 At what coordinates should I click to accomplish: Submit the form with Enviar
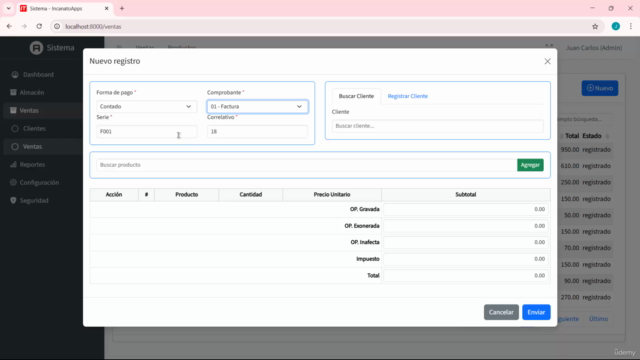tap(536, 312)
